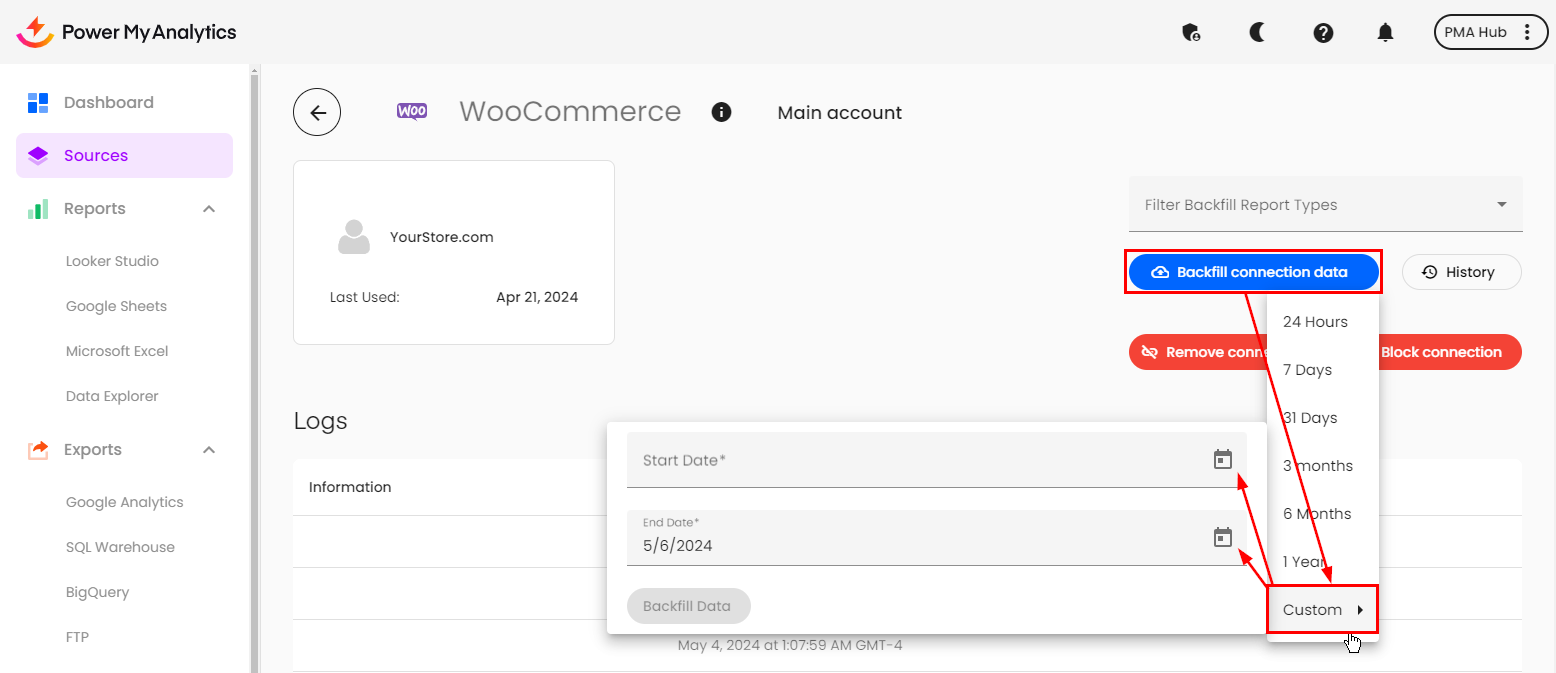This screenshot has height=673, width=1556.
Task: Open PMA Hub account menu
Action: click(x=1490, y=32)
